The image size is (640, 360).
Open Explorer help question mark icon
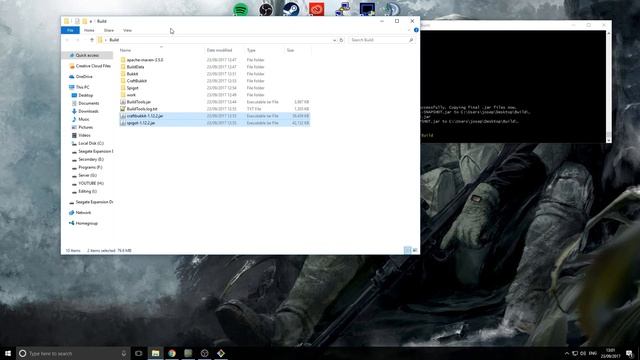(x=416, y=30)
